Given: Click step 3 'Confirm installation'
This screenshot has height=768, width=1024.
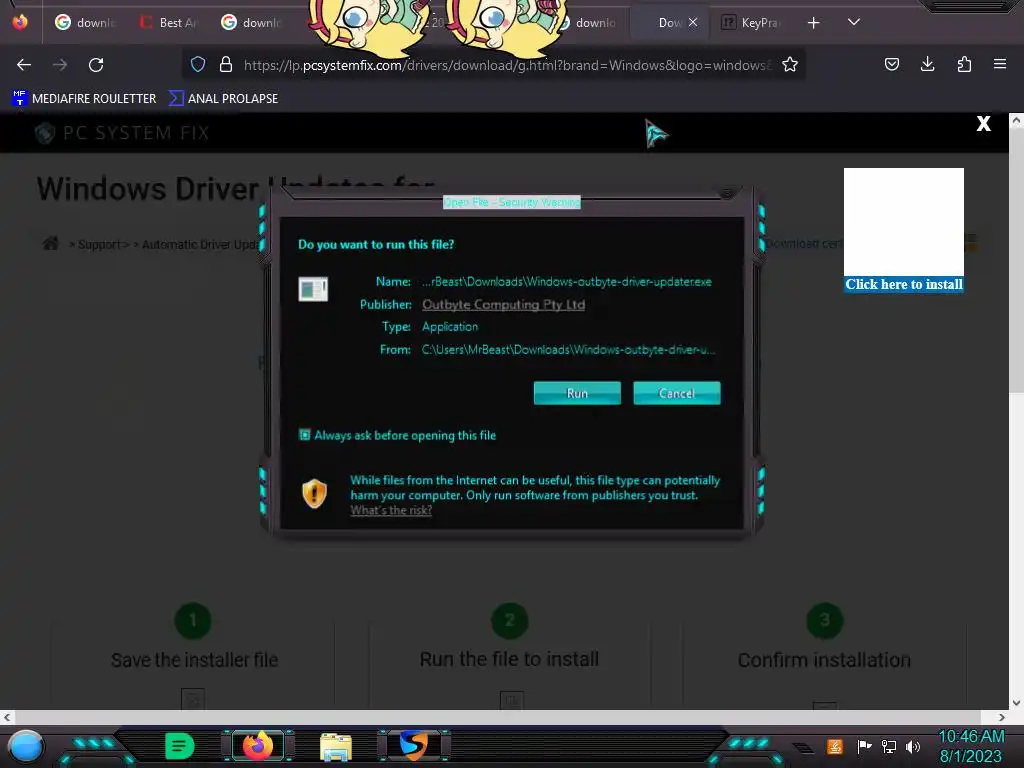Looking at the screenshot, I should tap(824, 660).
